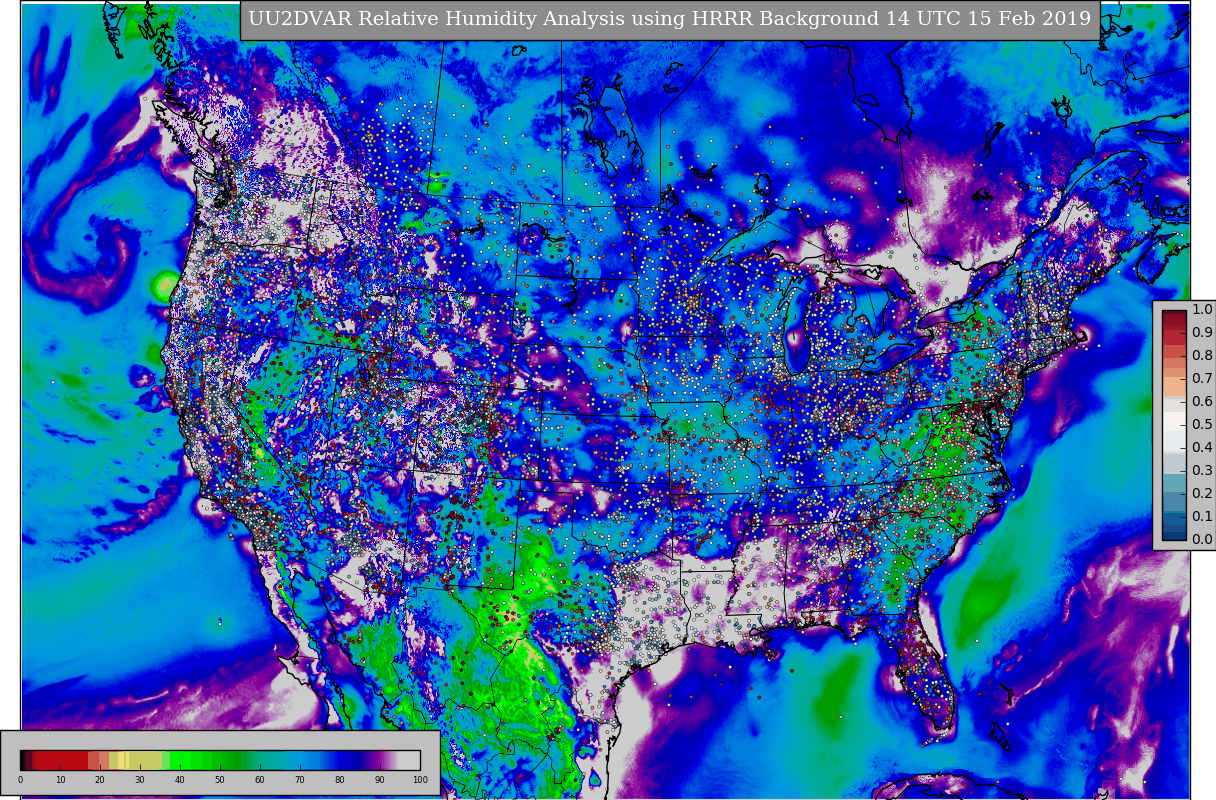Image resolution: width=1216 pixels, height=800 pixels.
Task: Pick the purple swatch near 90 on humidity colorbar
Action: [380, 760]
